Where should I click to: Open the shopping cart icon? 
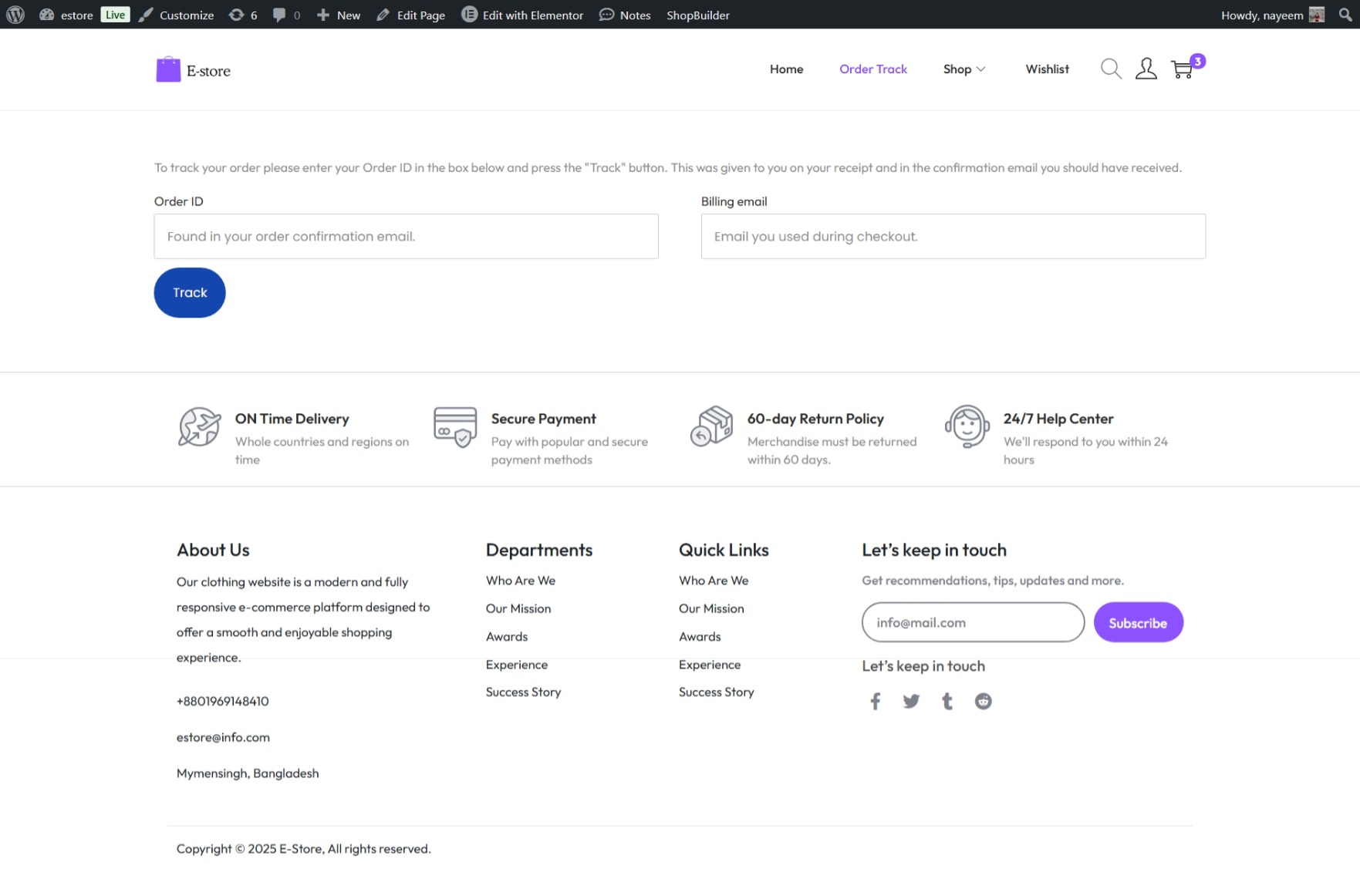1182,69
